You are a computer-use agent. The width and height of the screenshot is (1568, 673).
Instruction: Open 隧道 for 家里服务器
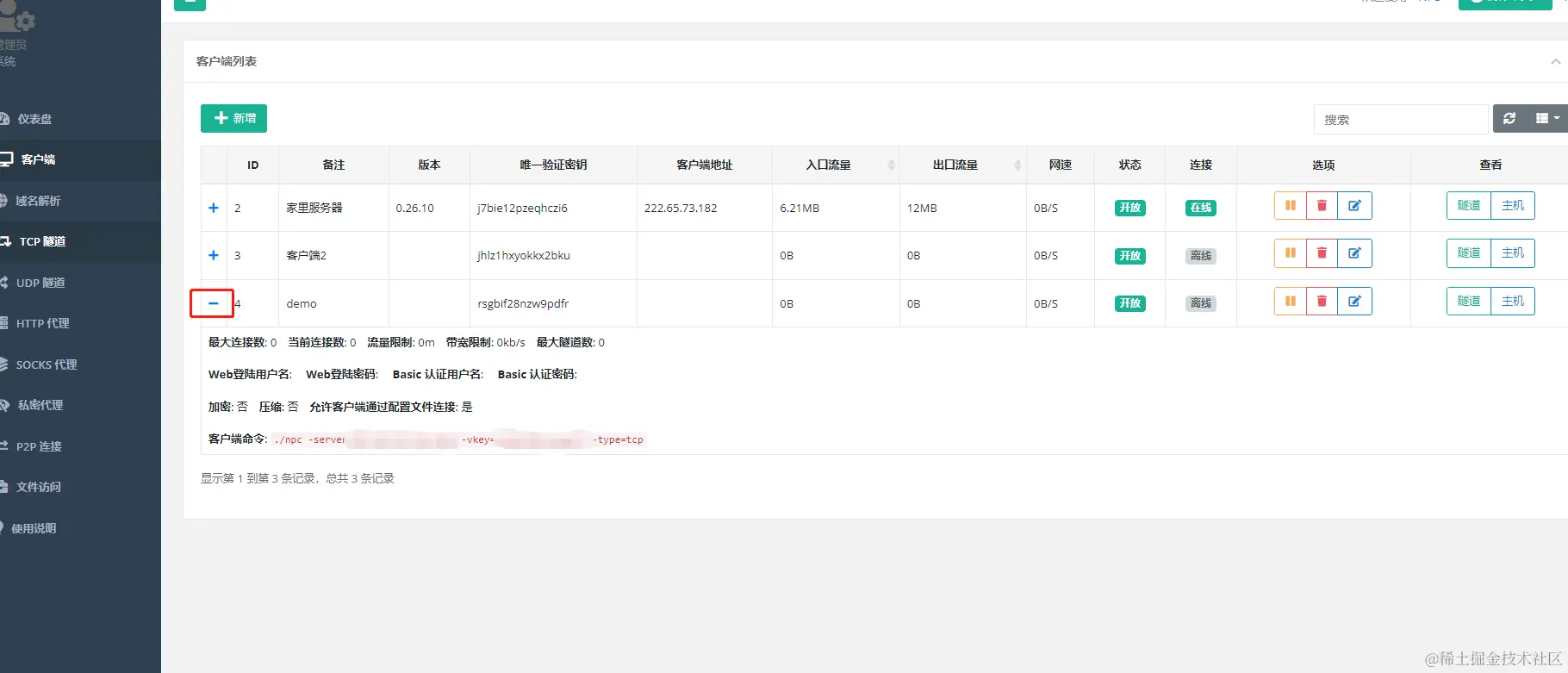click(x=1468, y=206)
